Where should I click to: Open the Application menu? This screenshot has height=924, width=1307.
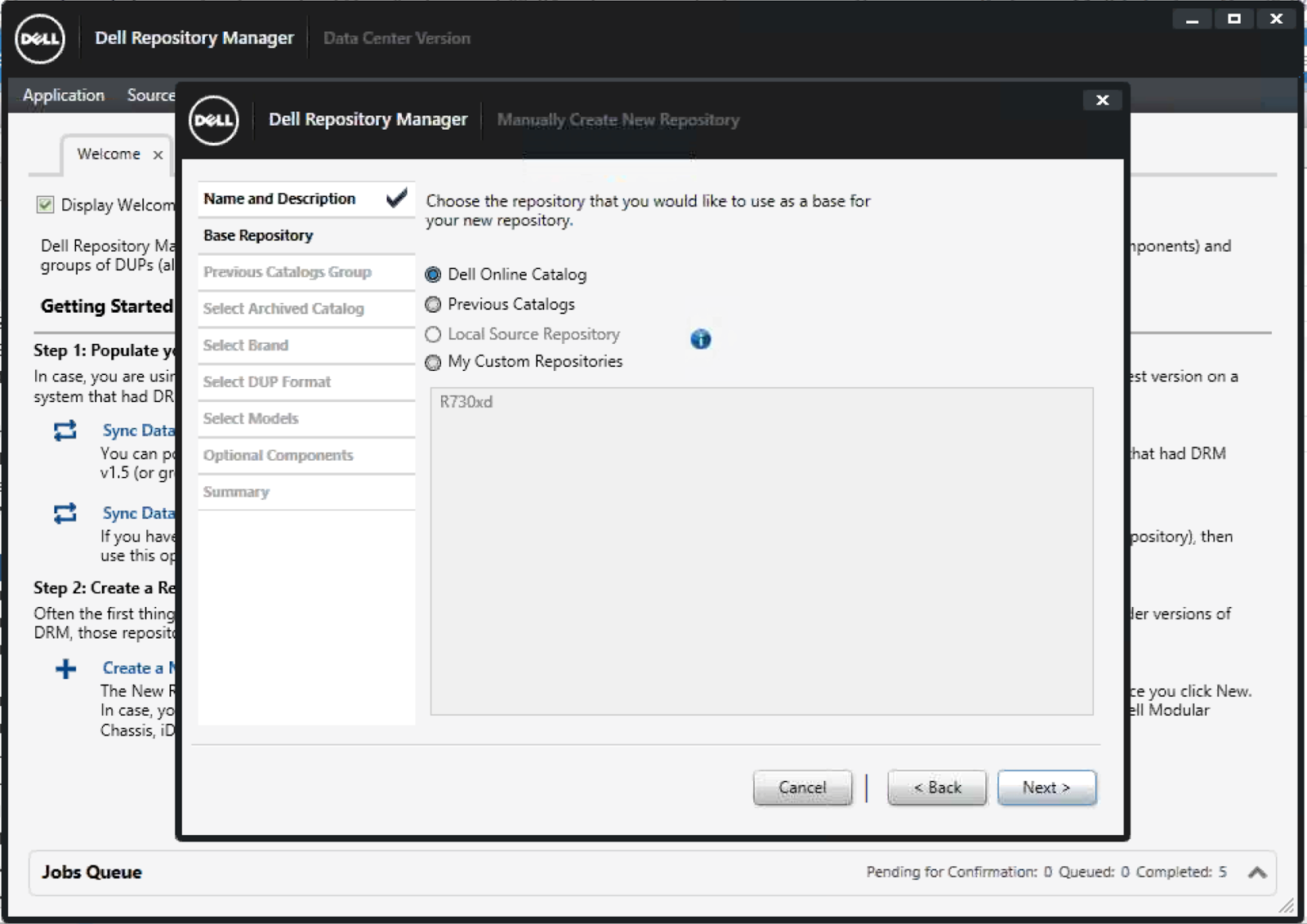[x=64, y=95]
